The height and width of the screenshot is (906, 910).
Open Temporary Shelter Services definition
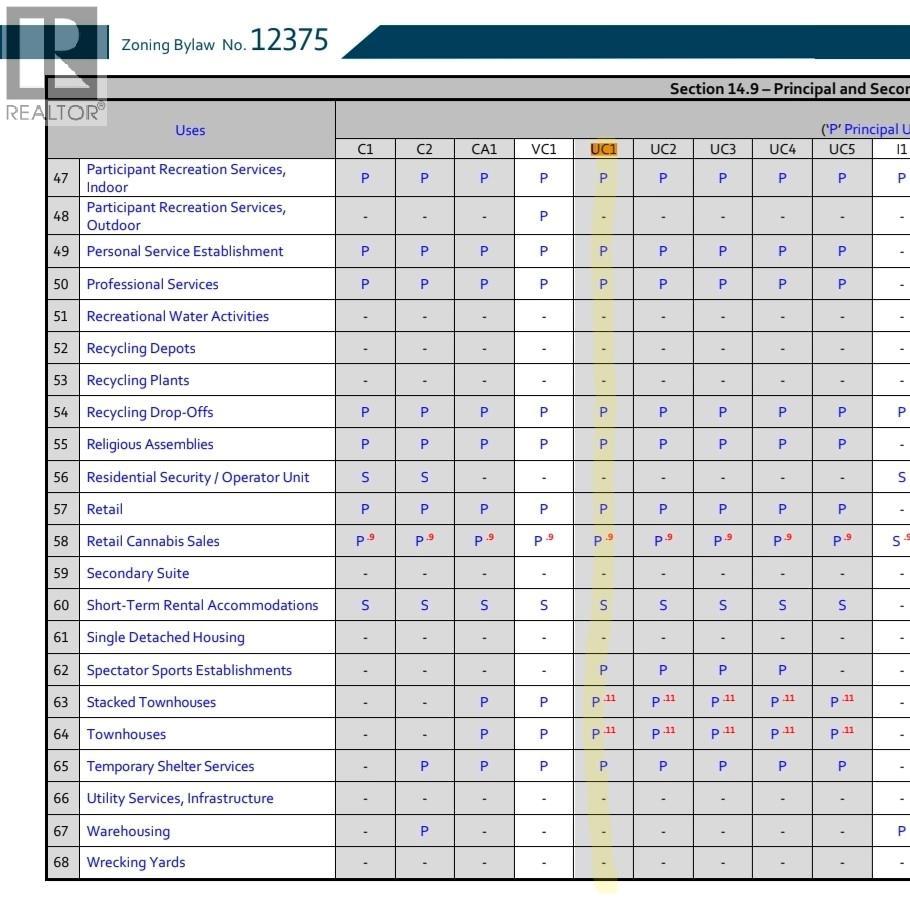click(x=170, y=766)
